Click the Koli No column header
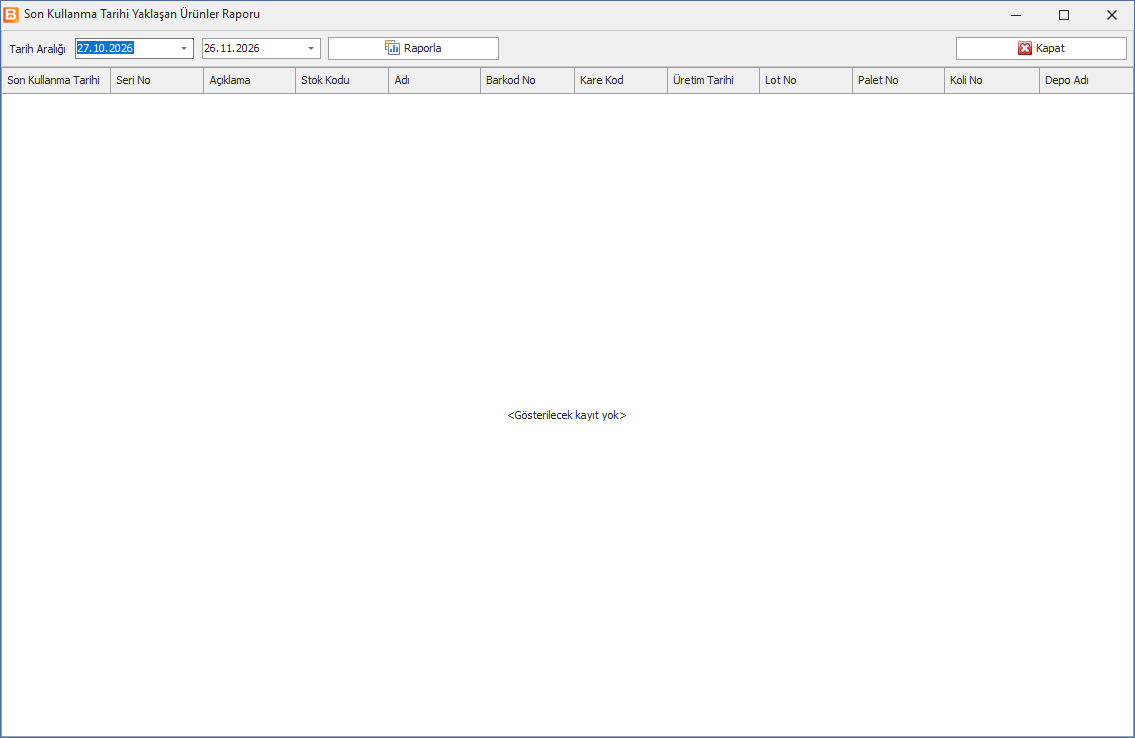This screenshot has height=738, width=1135. tap(992, 80)
